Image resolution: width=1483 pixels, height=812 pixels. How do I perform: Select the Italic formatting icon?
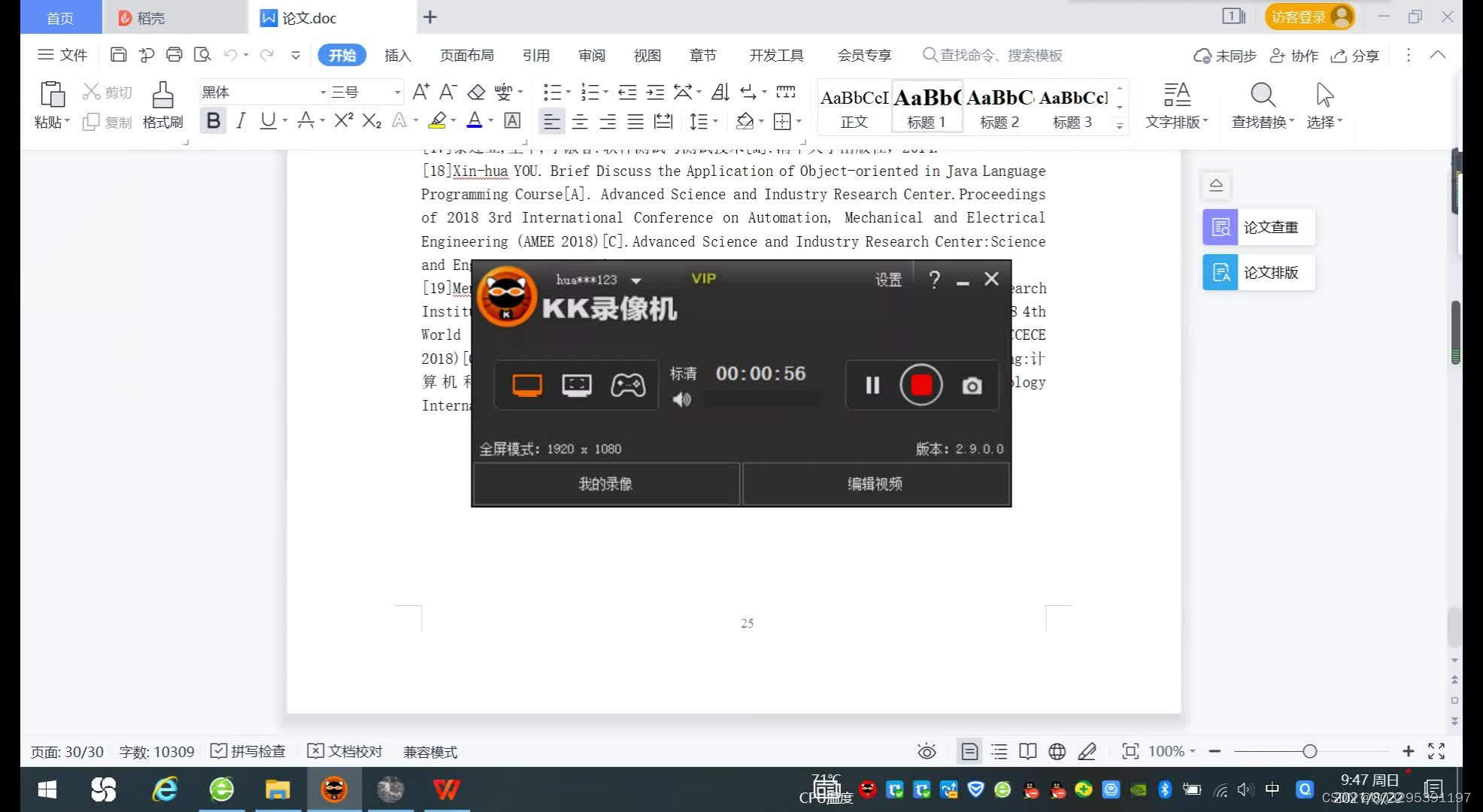tap(239, 121)
